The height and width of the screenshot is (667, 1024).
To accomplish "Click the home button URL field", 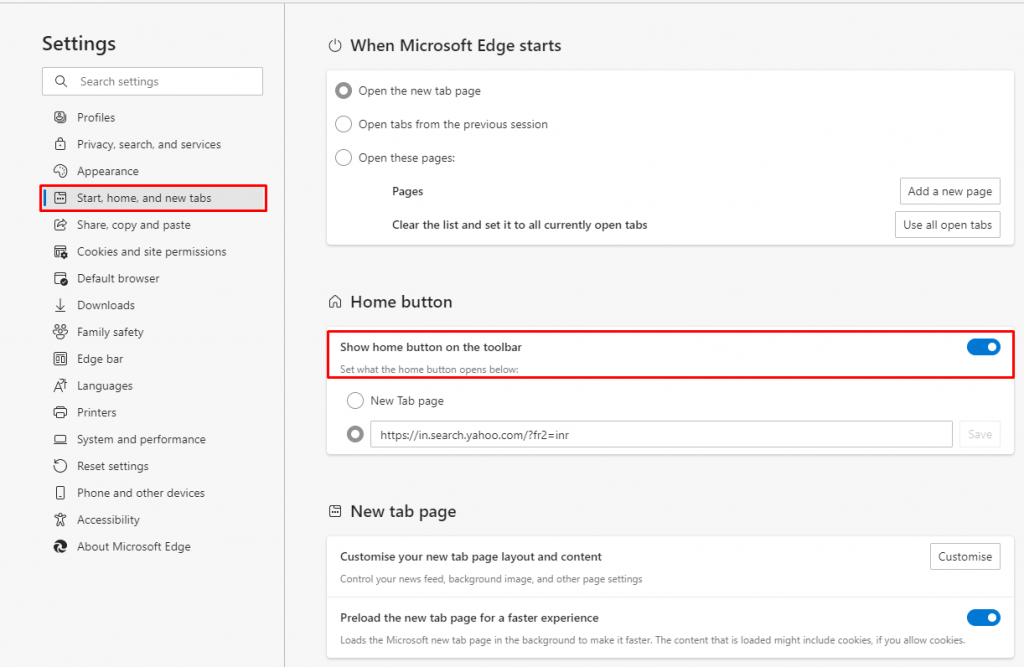I will 661,434.
